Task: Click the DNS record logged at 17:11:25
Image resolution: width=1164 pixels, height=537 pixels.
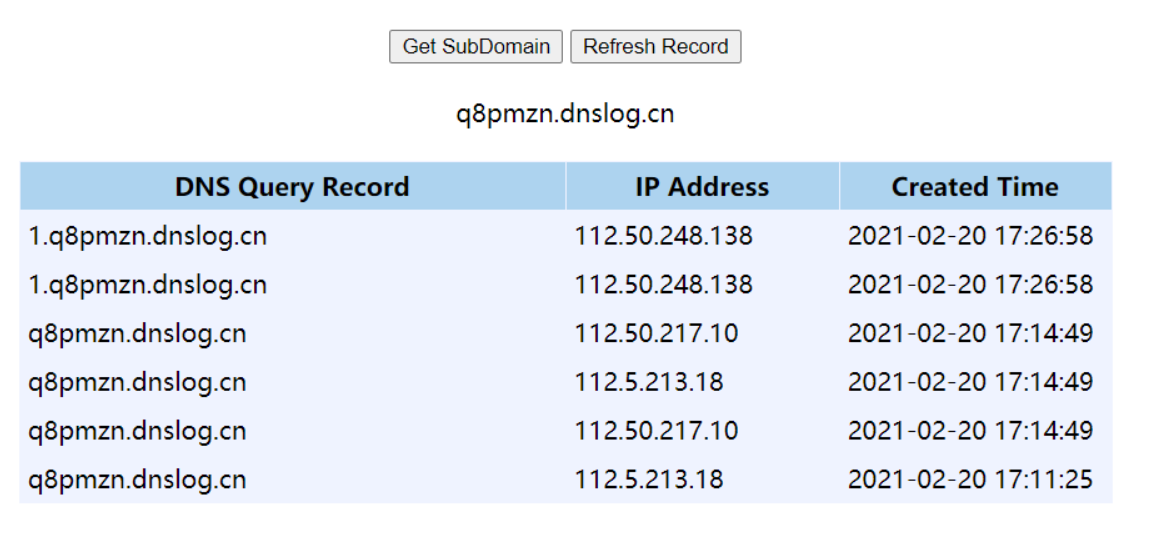Action: click(x=137, y=480)
